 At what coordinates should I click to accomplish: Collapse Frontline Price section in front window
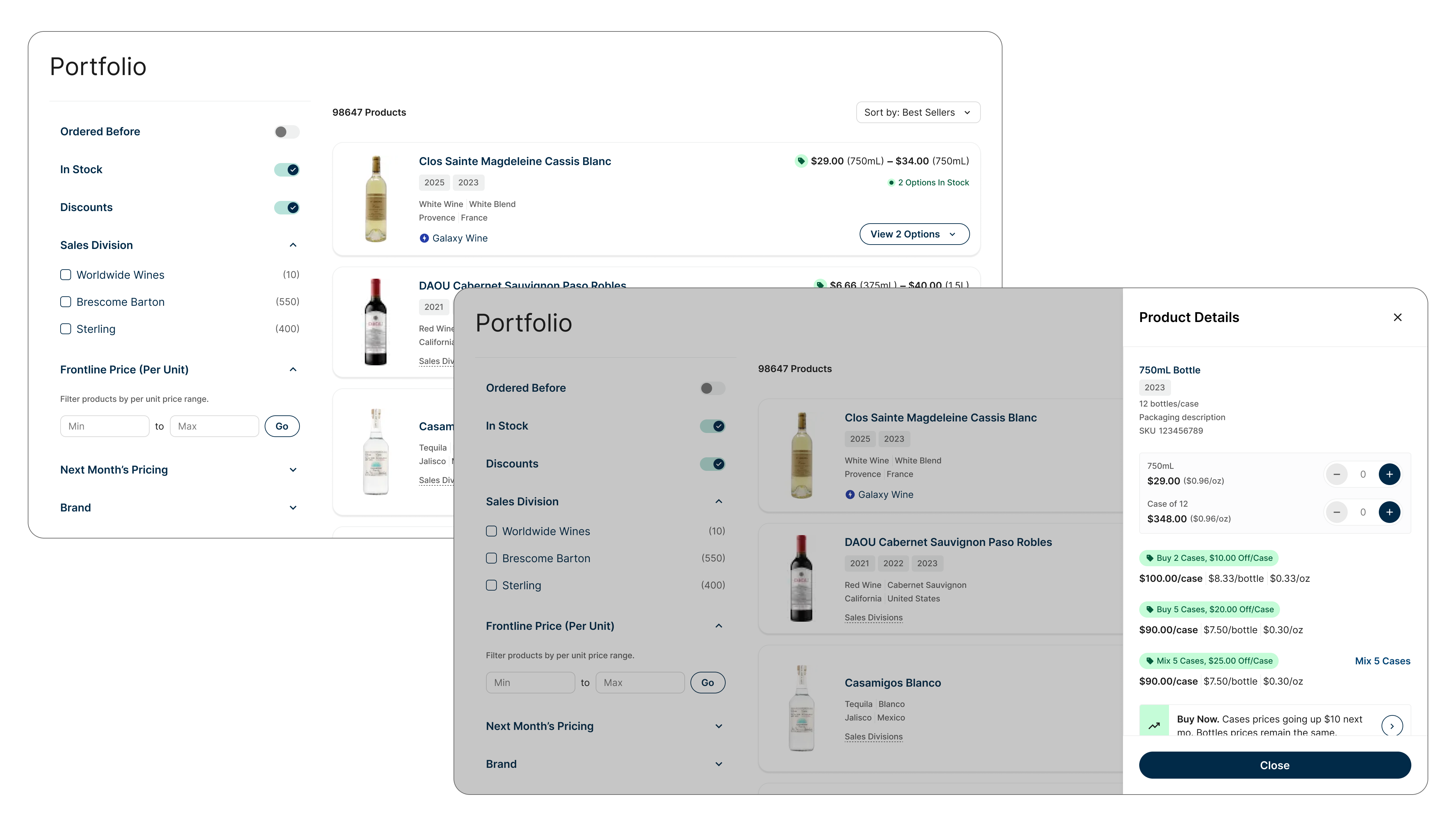719,626
